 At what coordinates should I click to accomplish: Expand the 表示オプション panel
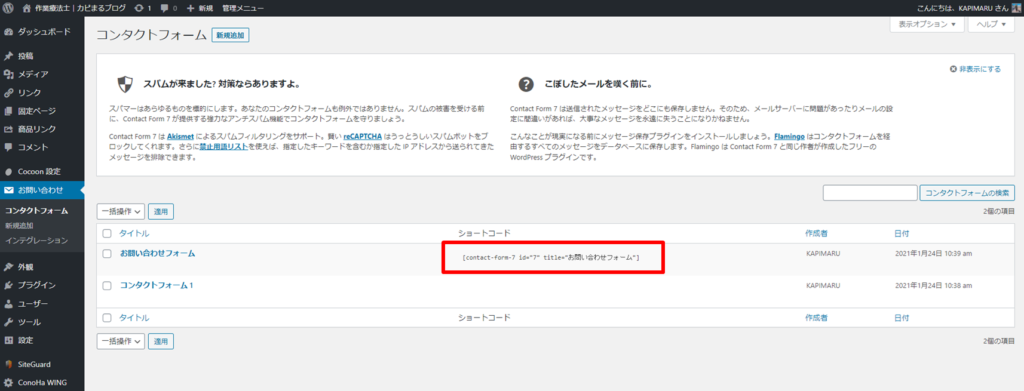927,24
